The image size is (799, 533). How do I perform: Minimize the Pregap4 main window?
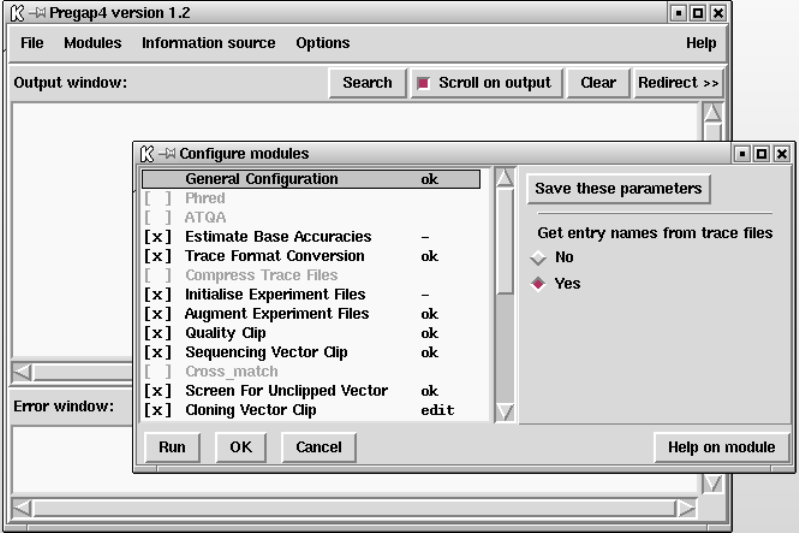(x=678, y=13)
